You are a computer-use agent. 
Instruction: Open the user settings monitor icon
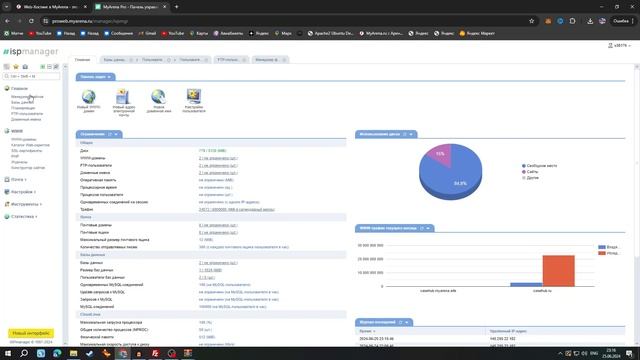point(194,96)
